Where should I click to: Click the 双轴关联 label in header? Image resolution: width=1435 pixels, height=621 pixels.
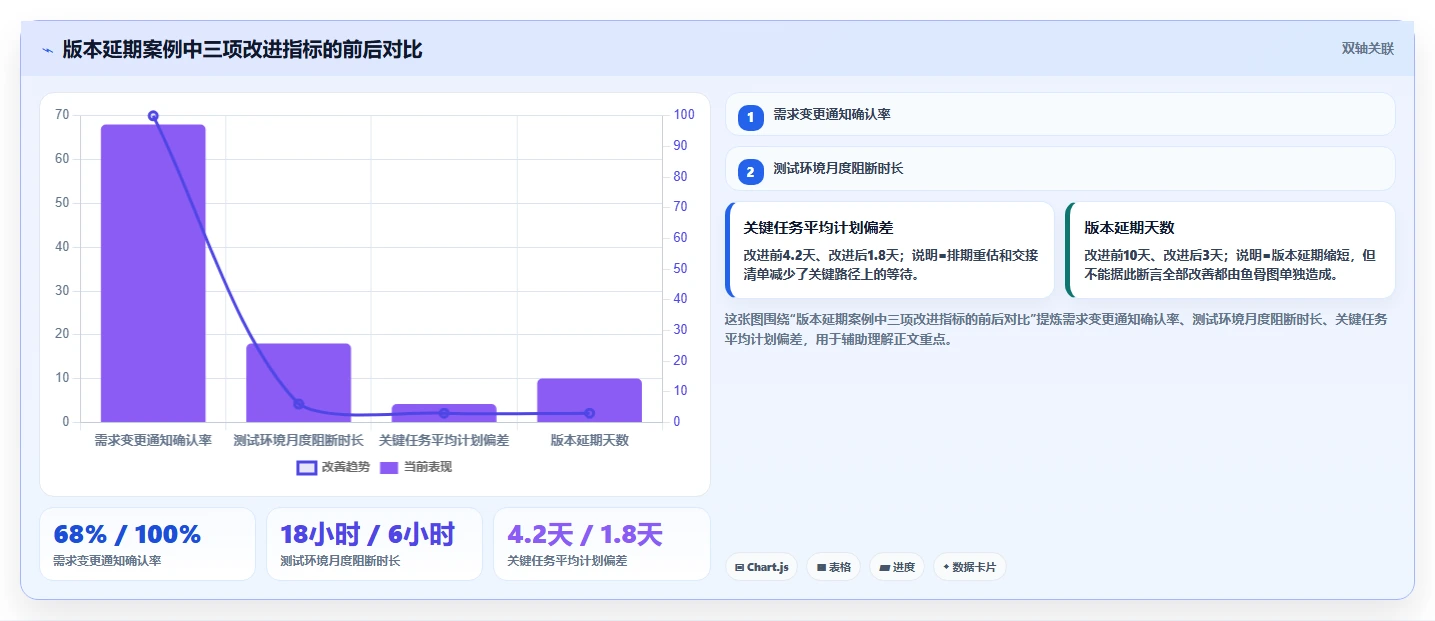pos(1368,49)
